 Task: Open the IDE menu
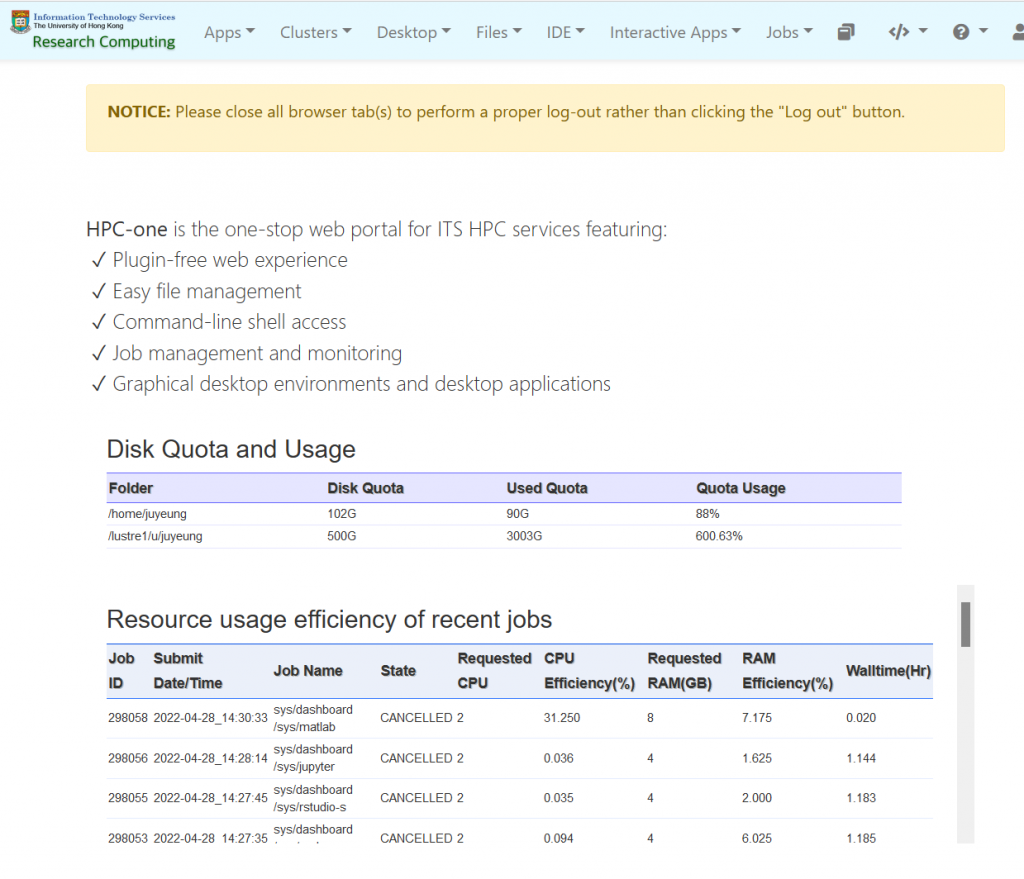[x=565, y=32]
